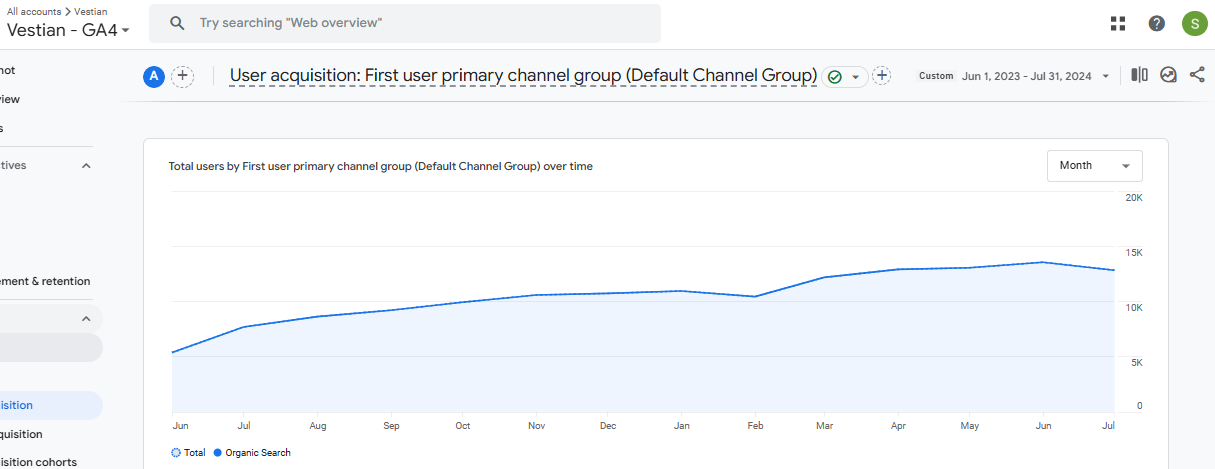Toggle the Organic Search legend series
The width and height of the screenshot is (1215, 469).
[251, 453]
